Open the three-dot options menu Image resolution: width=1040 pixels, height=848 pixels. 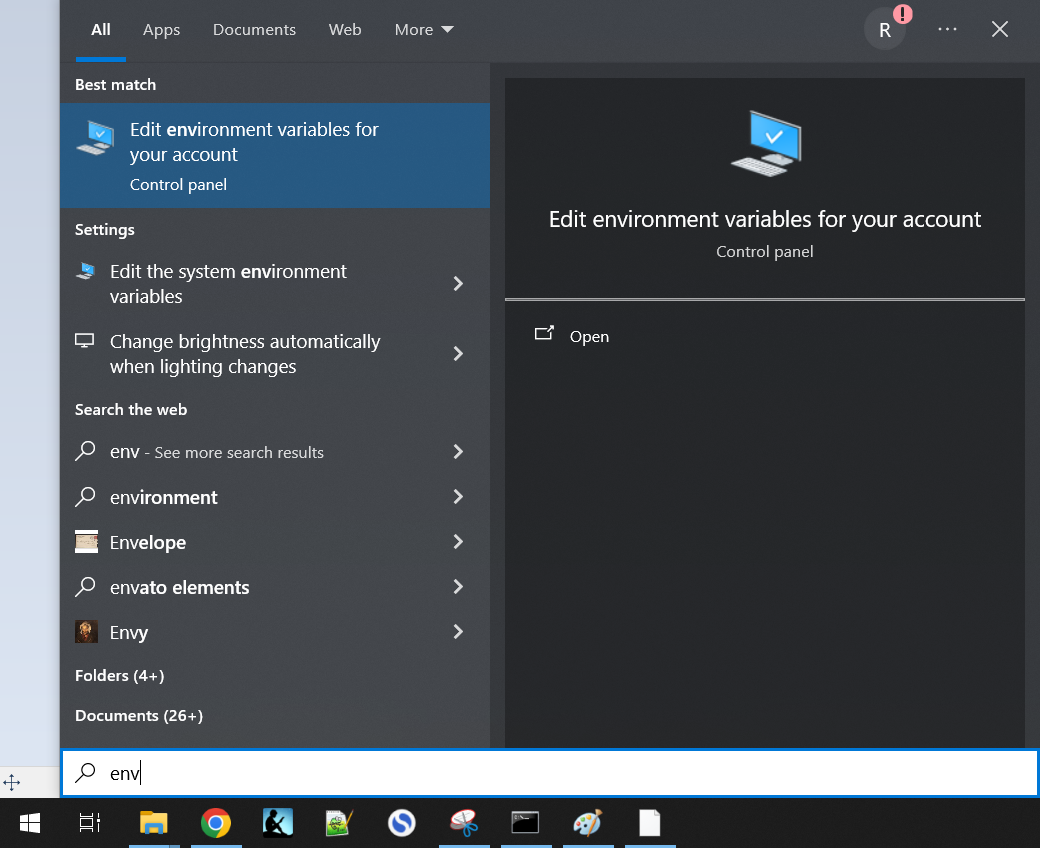coord(947,30)
